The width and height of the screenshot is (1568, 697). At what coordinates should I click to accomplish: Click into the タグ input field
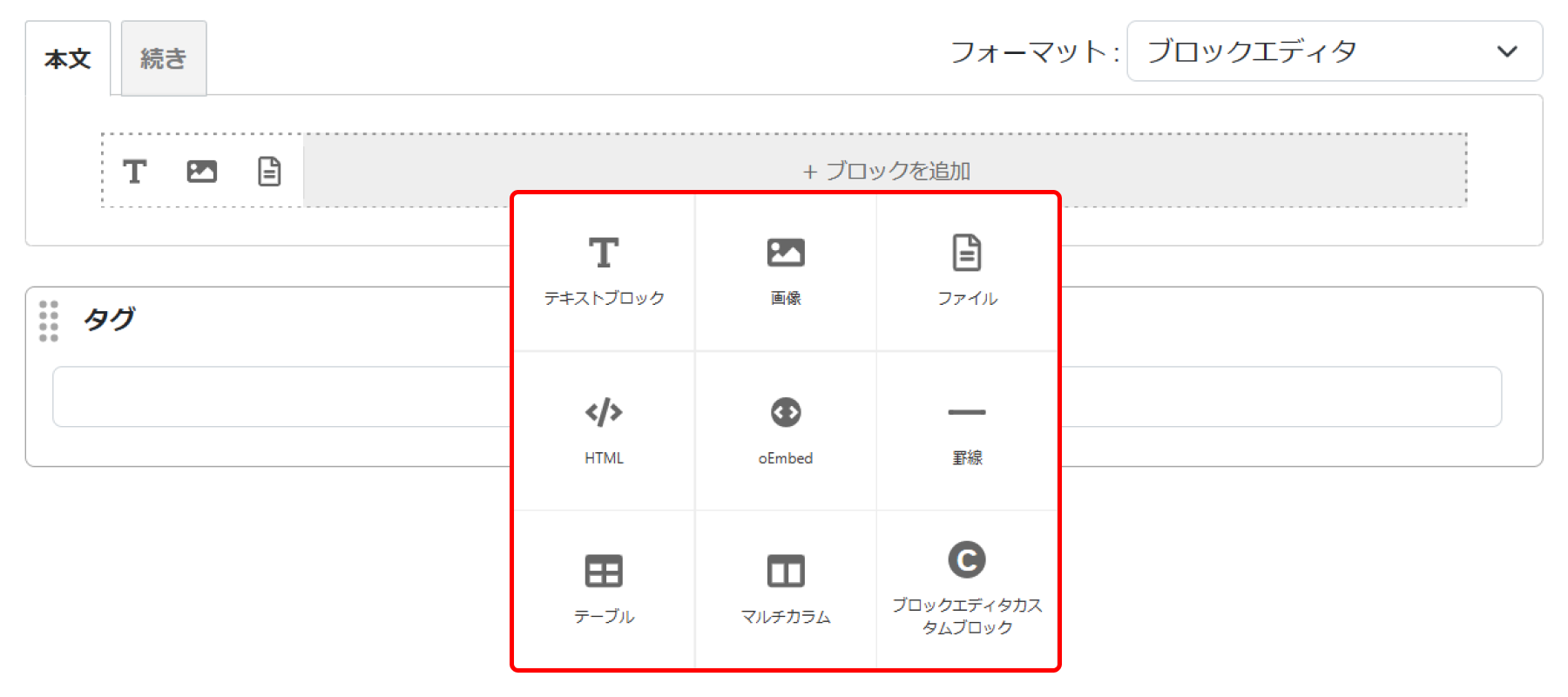pyautogui.click(x=280, y=396)
